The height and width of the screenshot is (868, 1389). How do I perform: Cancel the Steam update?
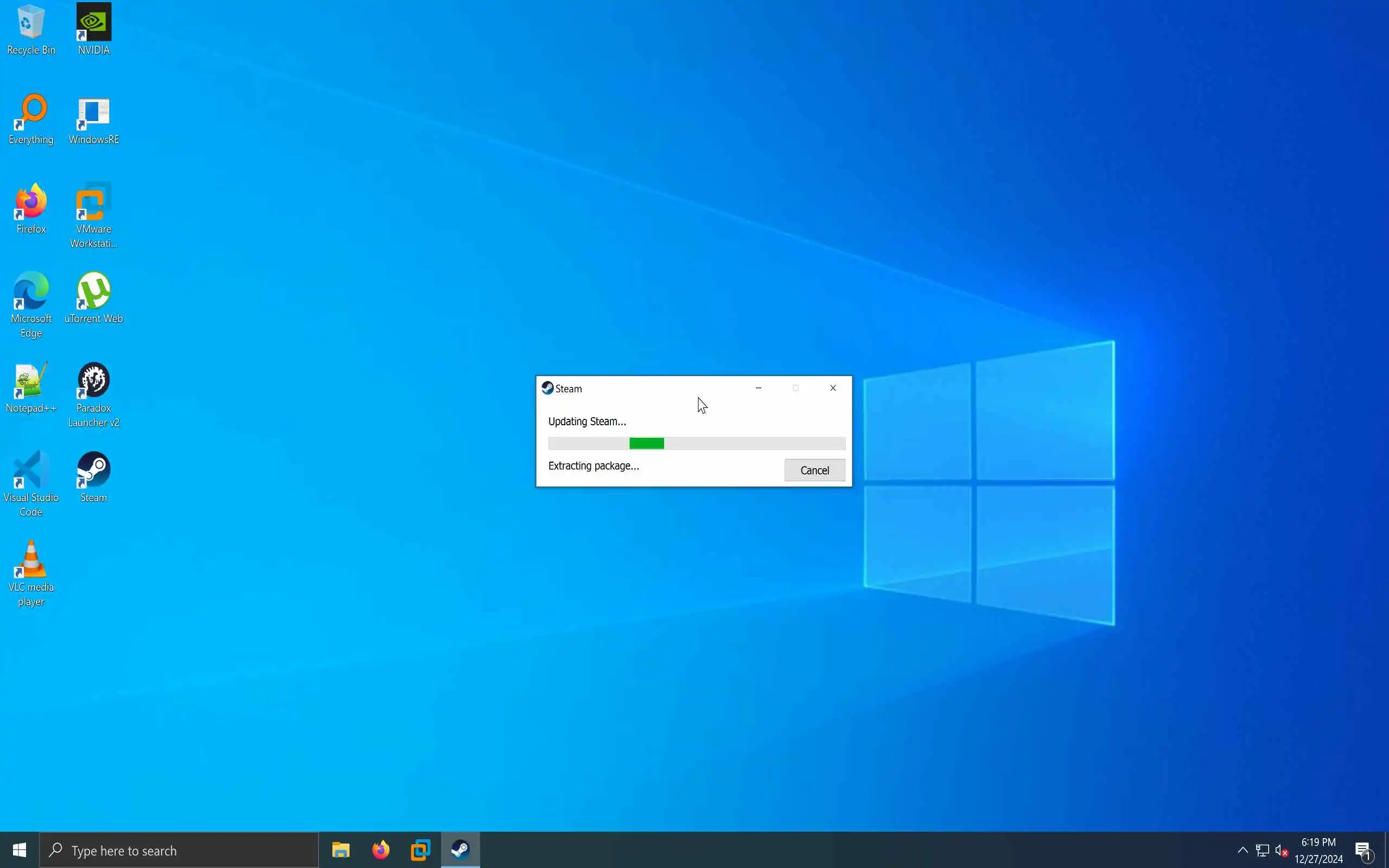click(814, 470)
